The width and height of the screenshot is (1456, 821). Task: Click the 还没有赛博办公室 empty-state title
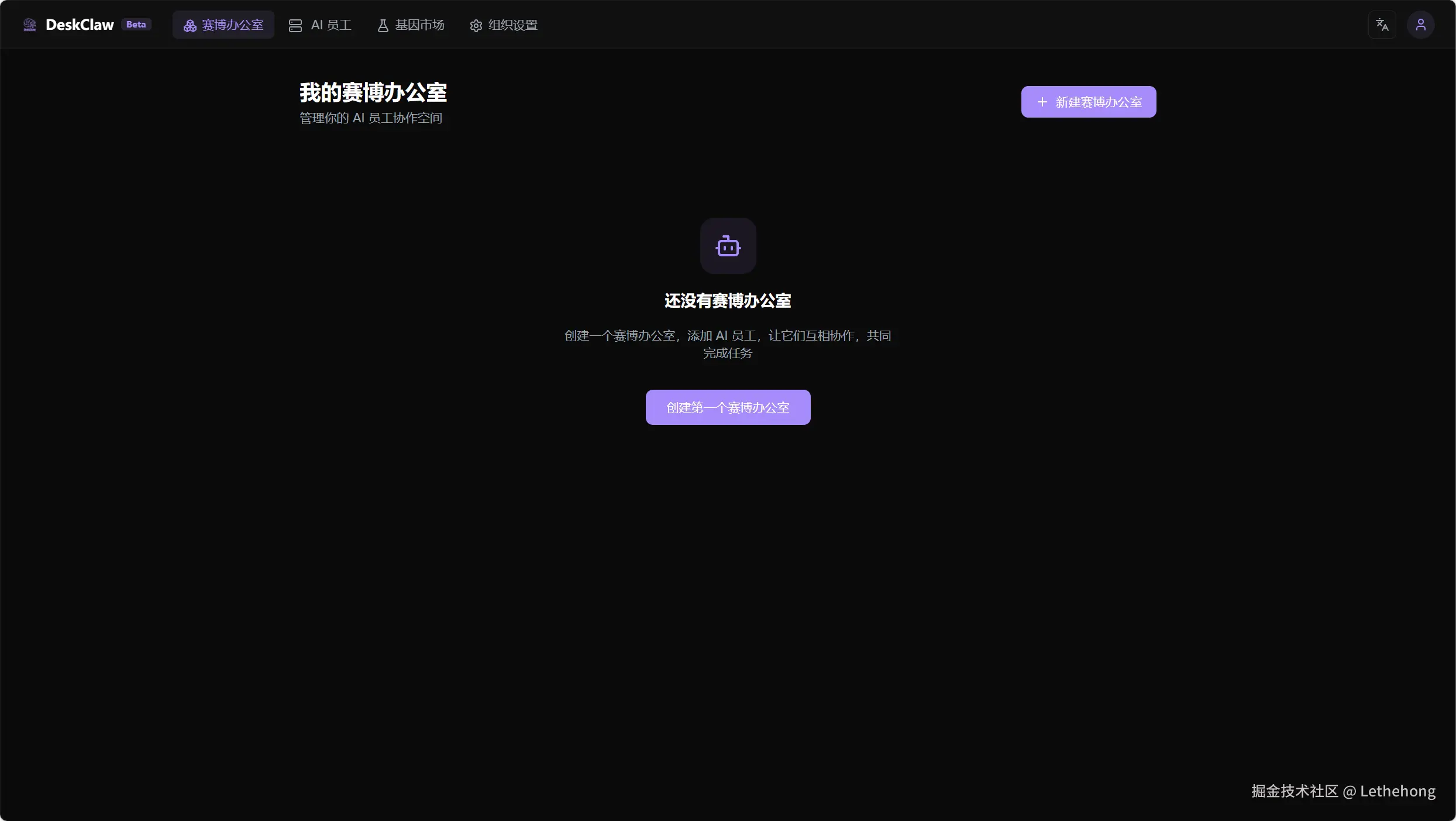coord(728,301)
